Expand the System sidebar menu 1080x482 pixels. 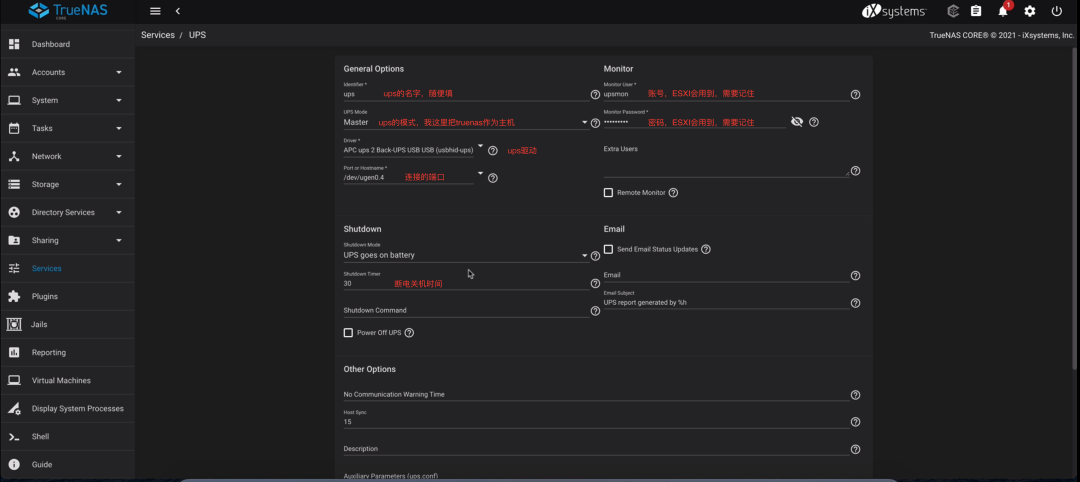pos(68,101)
